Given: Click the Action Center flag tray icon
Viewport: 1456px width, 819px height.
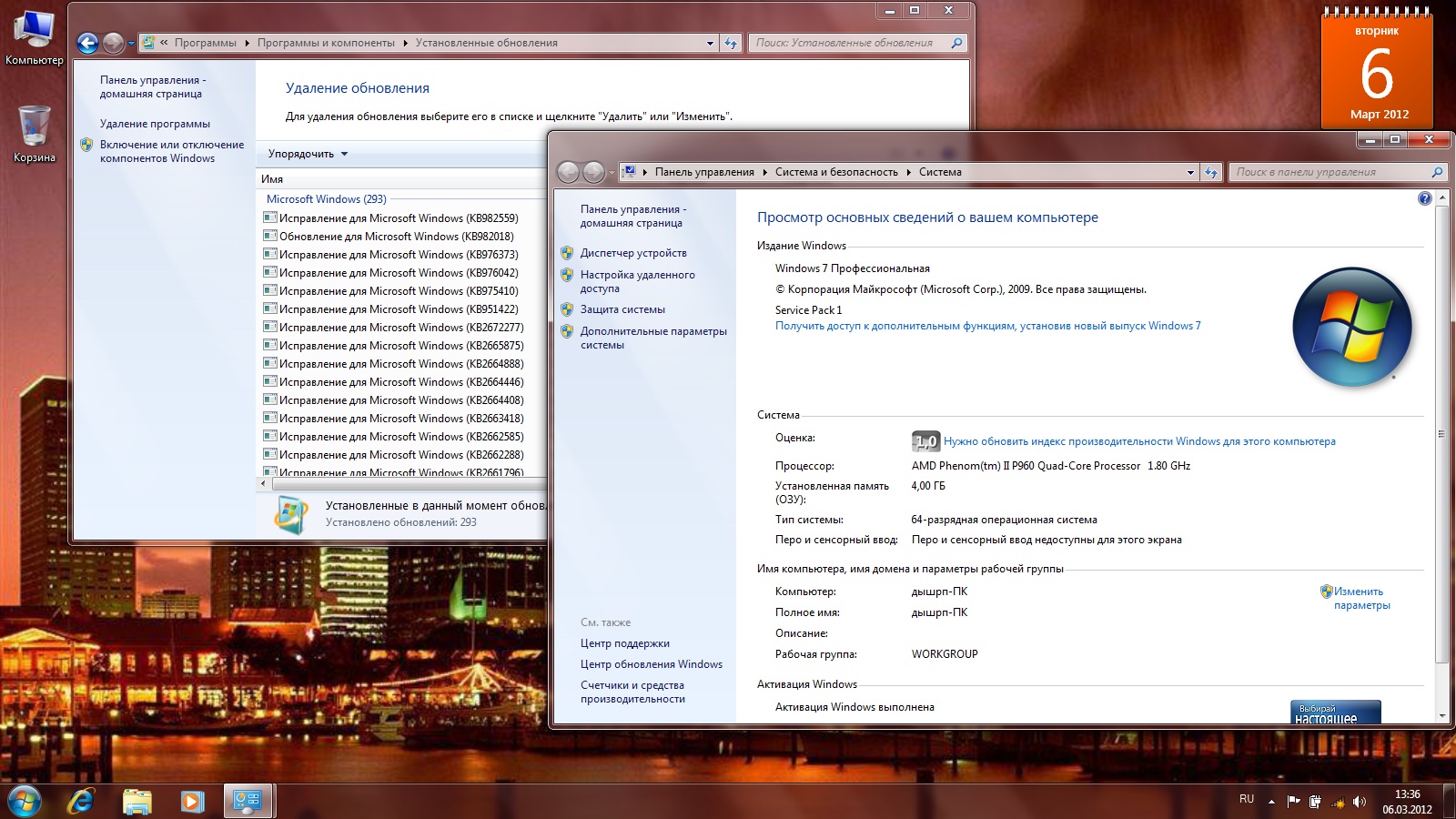Looking at the screenshot, I should [1293, 802].
